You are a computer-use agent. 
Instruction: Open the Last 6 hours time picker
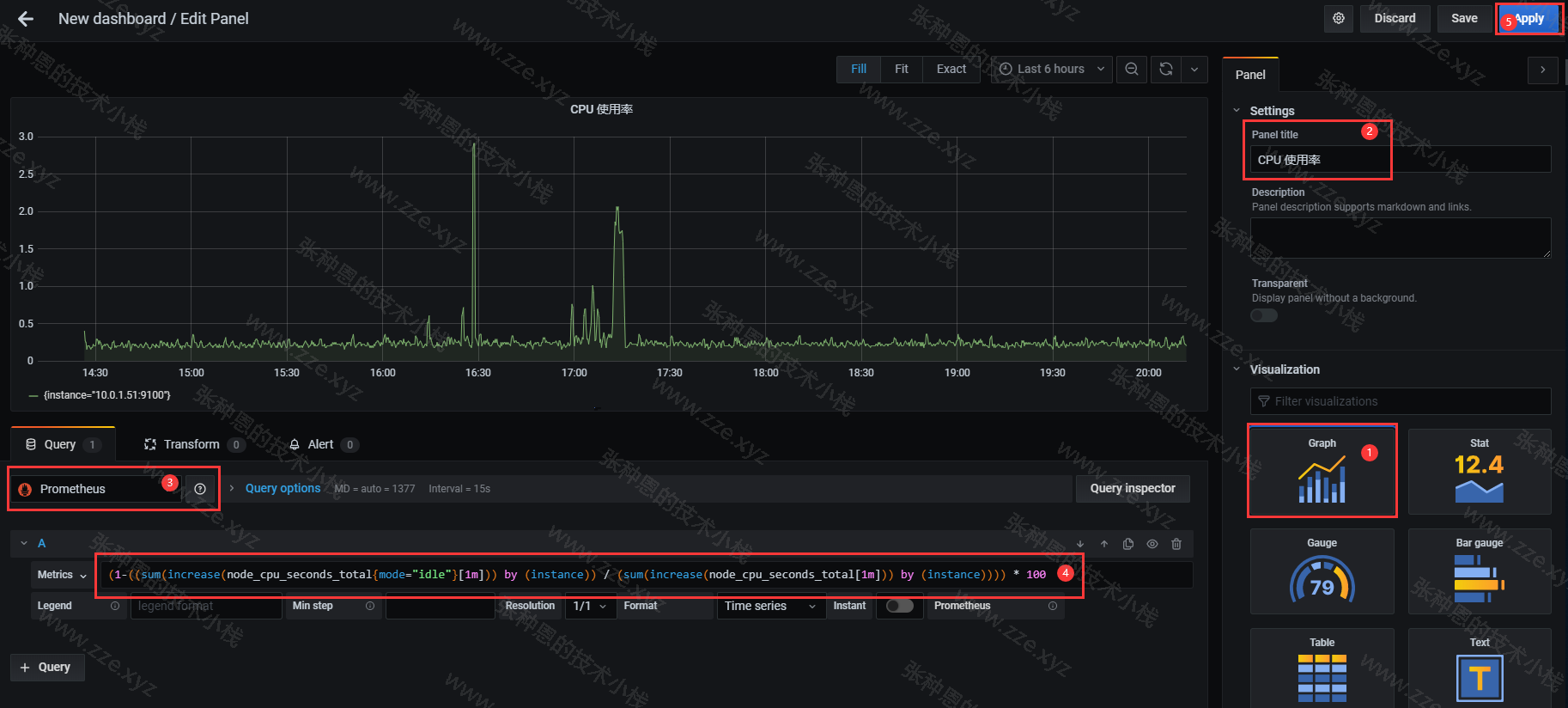click(1052, 70)
